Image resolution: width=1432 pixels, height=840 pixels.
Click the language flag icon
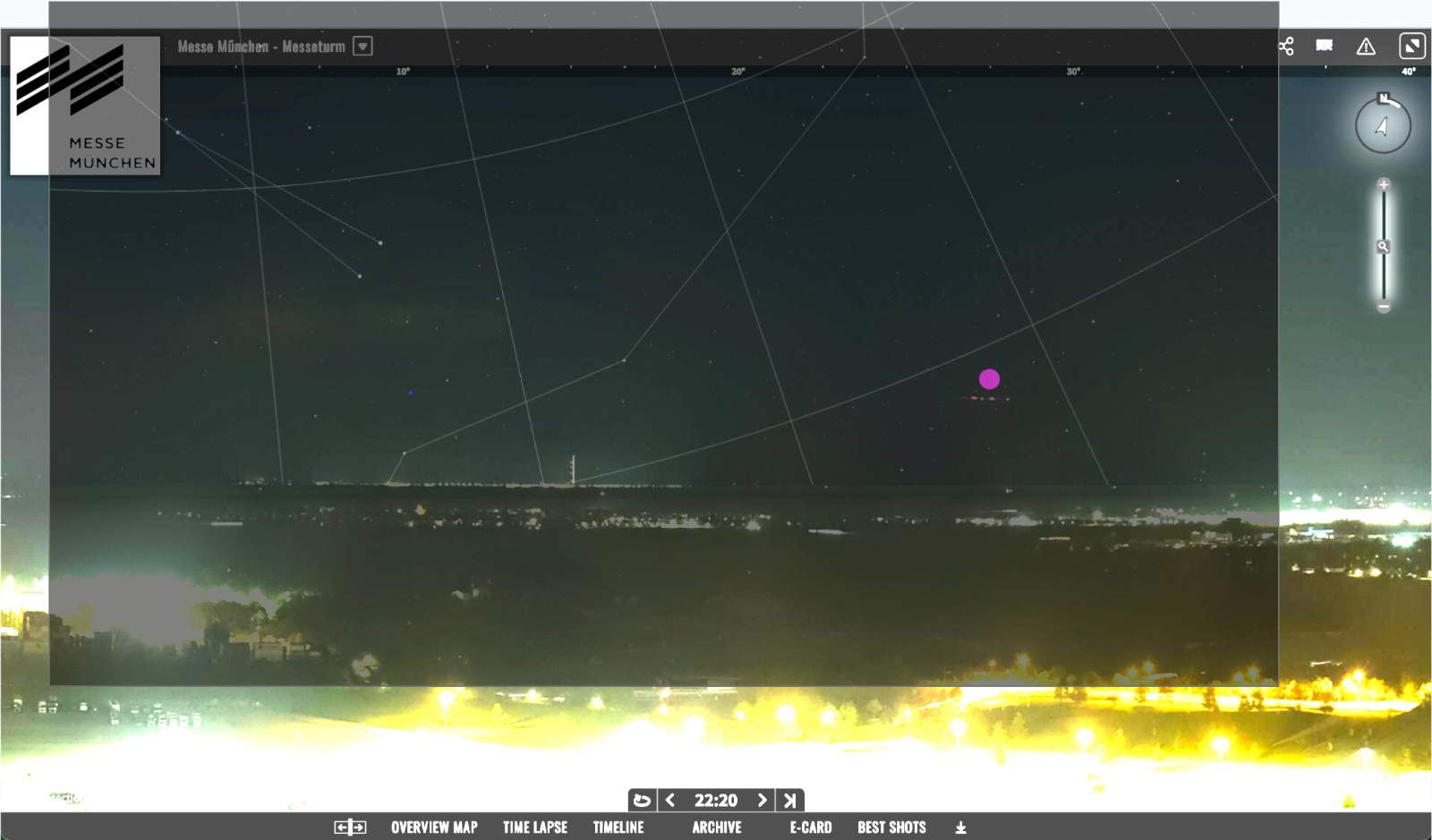(1325, 47)
